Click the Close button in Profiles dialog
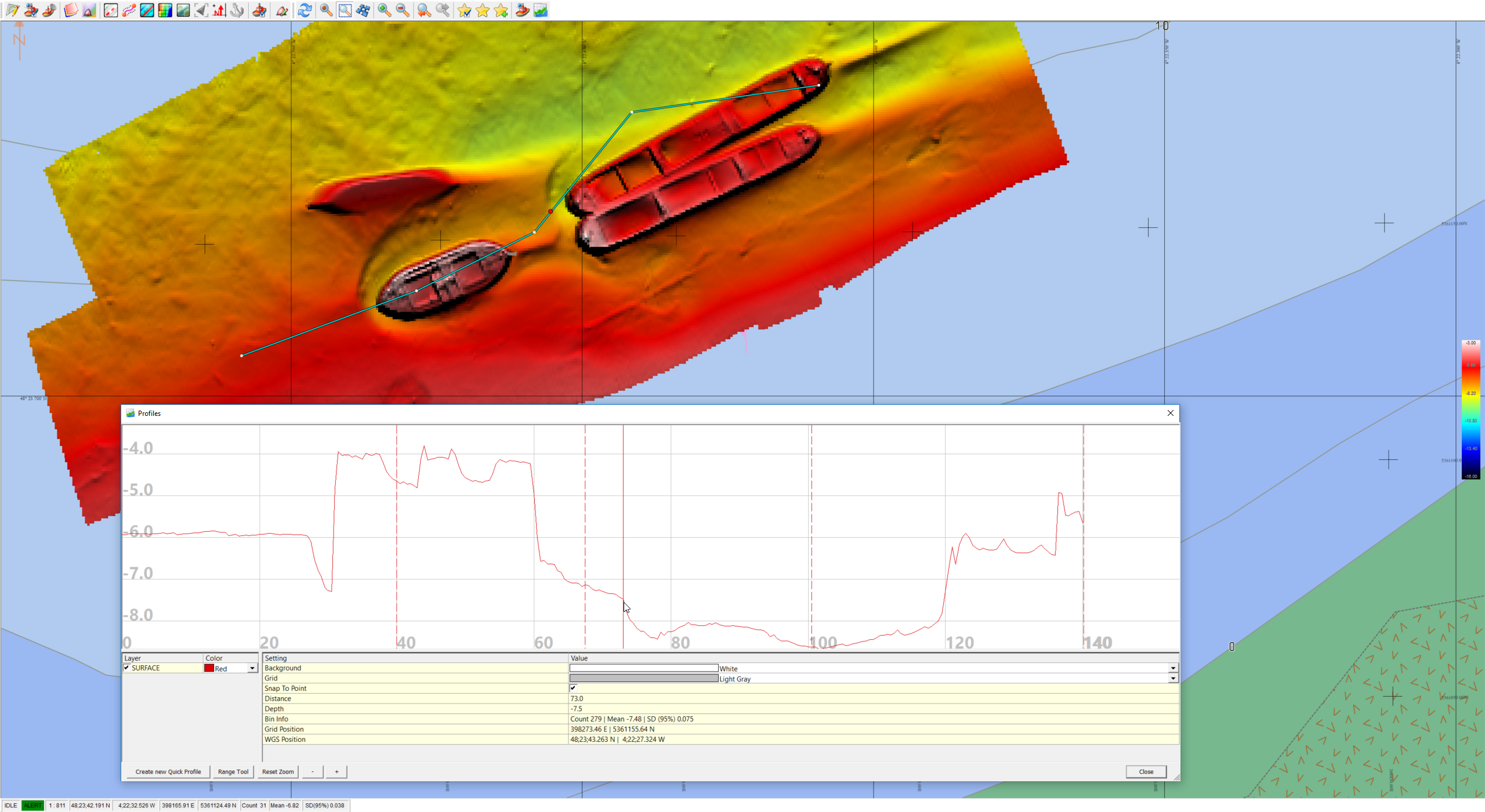This screenshot has height=812, width=1485. coord(1146,771)
